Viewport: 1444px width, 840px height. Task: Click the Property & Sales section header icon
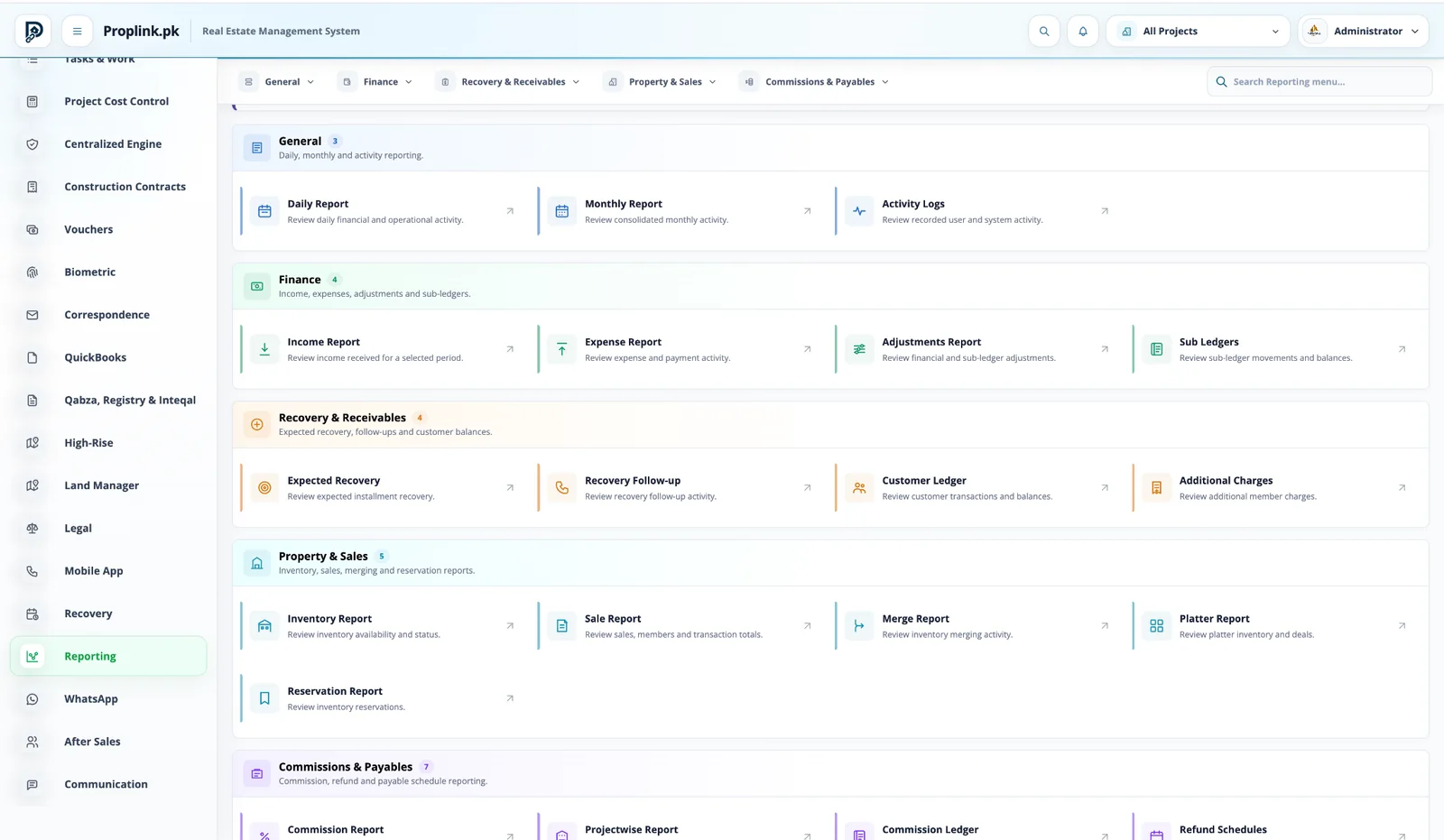(257, 563)
